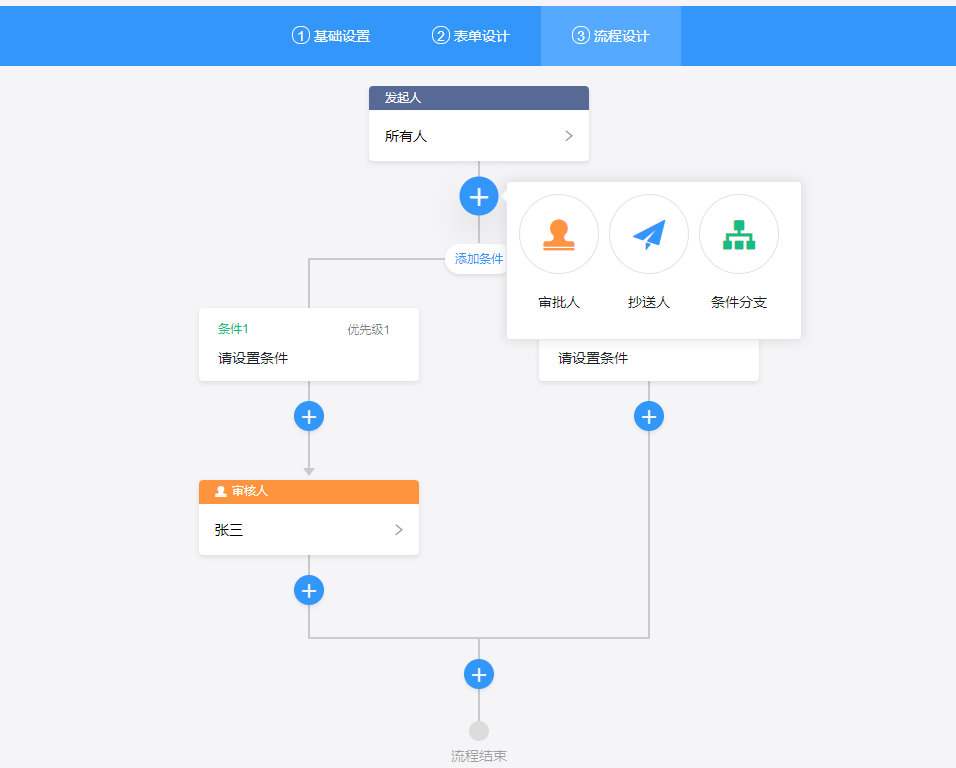Click person icon in 审核人 header
Image resolution: width=956 pixels, height=768 pixels.
click(x=221, y=491)
